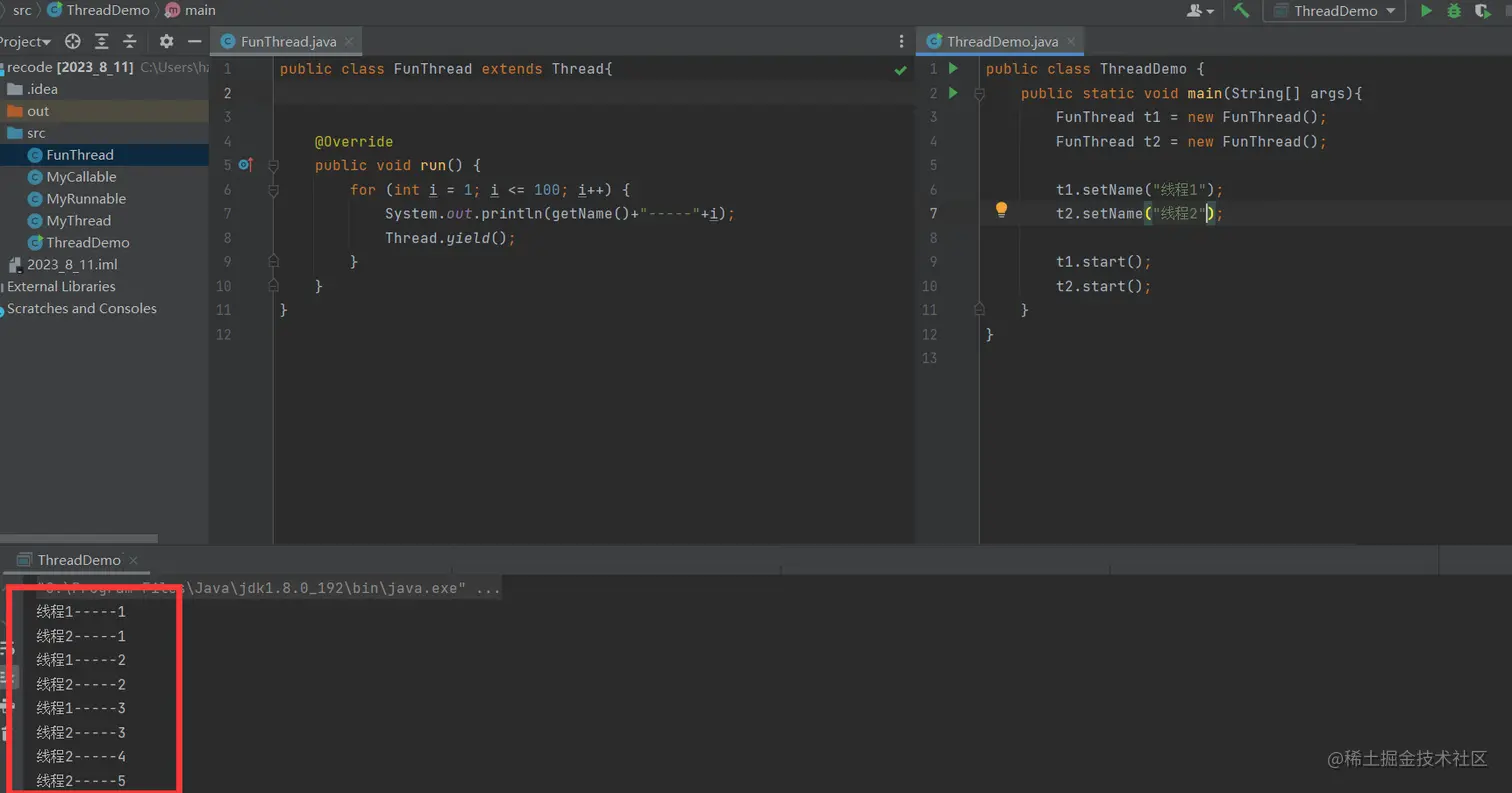Click console output line "线程2-----1"

(81, 636)
